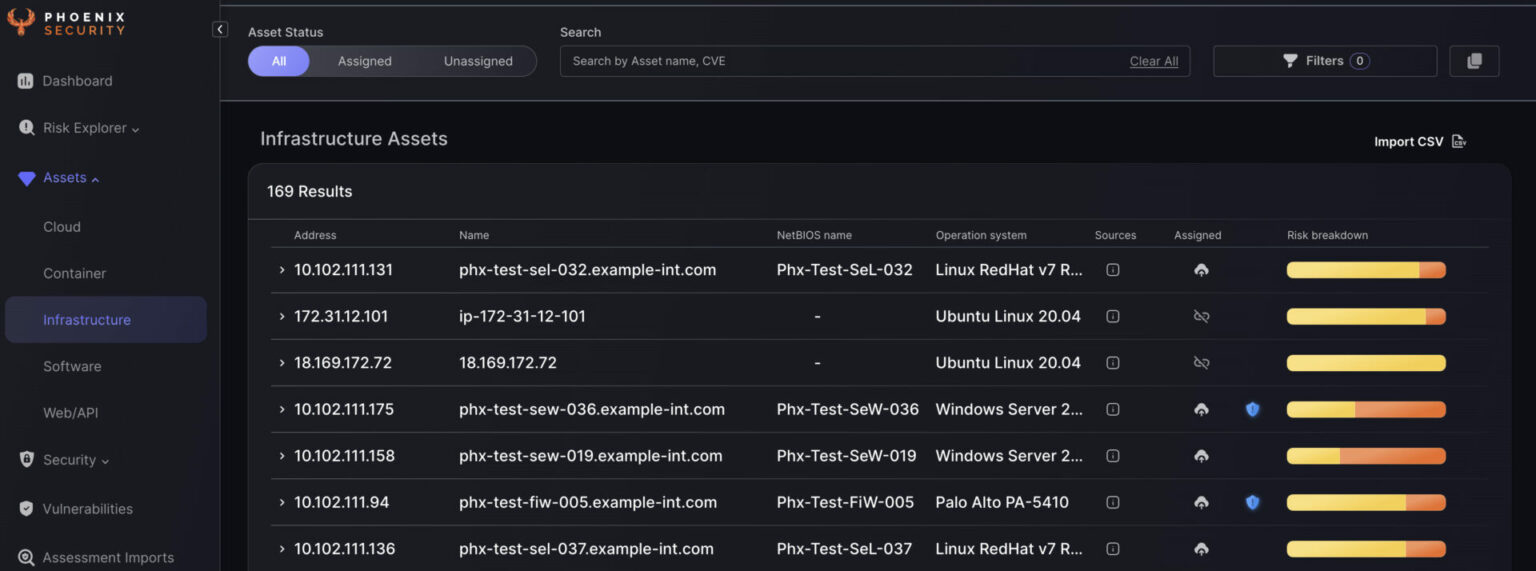Click the Import CSV file icon
The width and height of the screenshot is (1536, 571).
coord(1458,142)
